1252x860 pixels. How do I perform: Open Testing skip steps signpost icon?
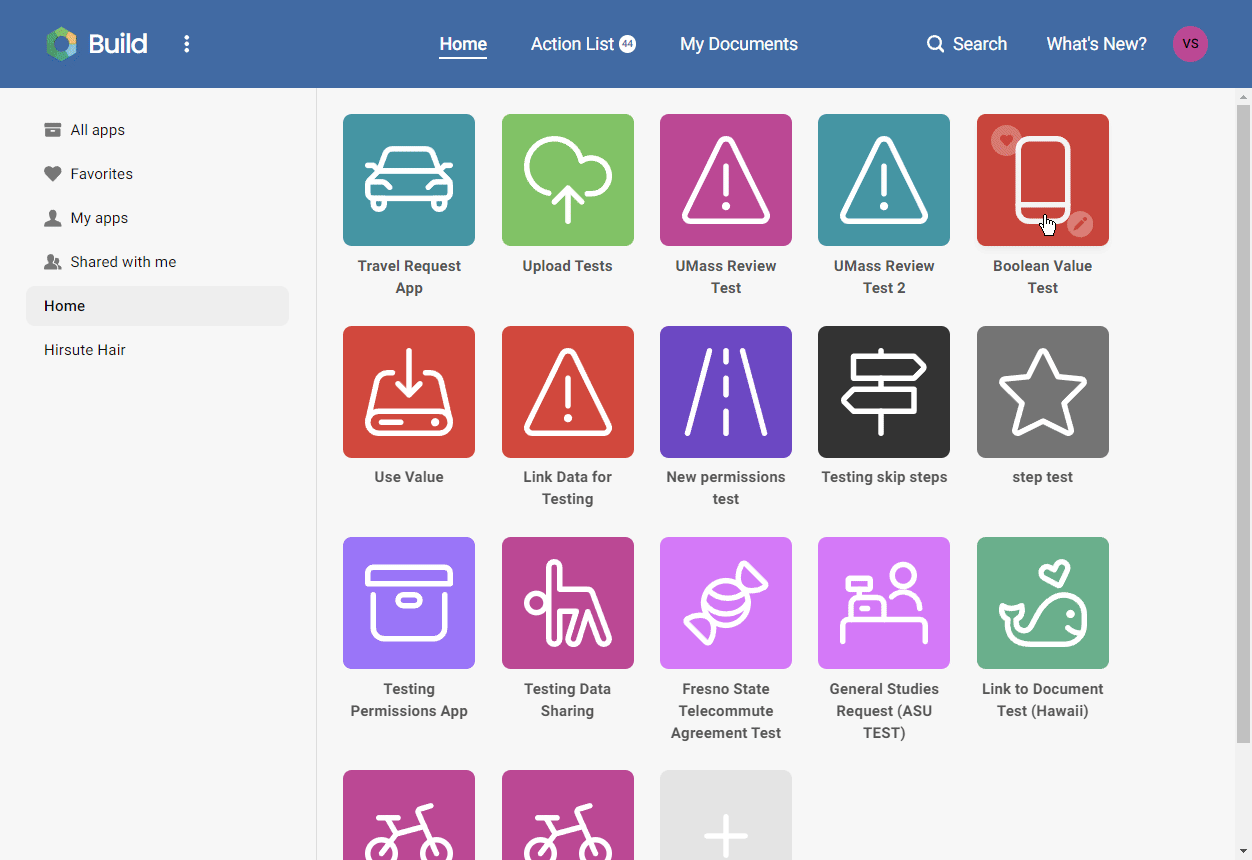[x=883, y=392]
